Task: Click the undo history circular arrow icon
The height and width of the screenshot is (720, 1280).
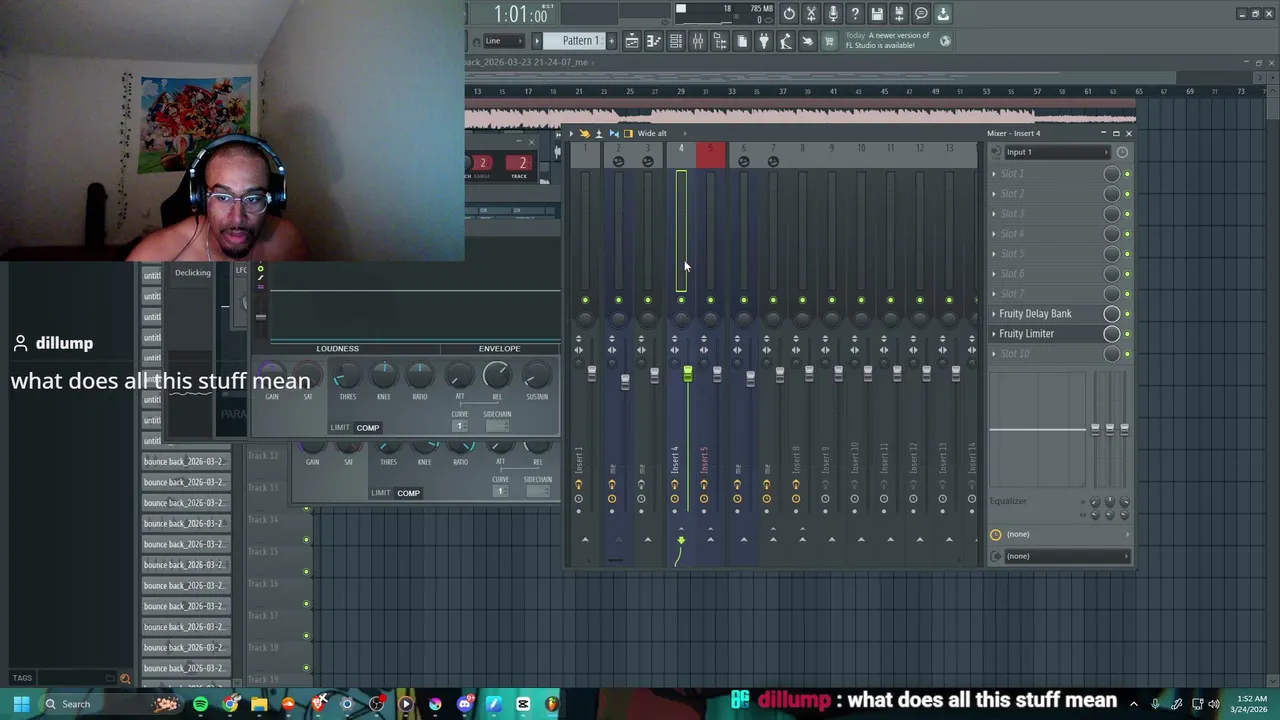Action: coord(789,14)
